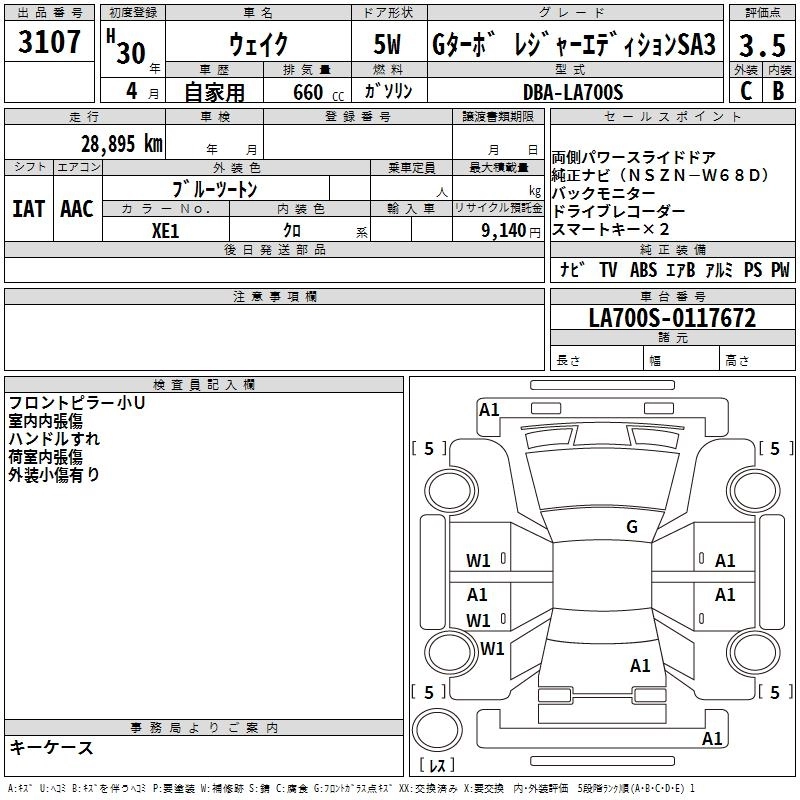Select the 注意事項欄 header
Image resolution: width=800 pixels, height=800 pixels.
tap(274, 296)
